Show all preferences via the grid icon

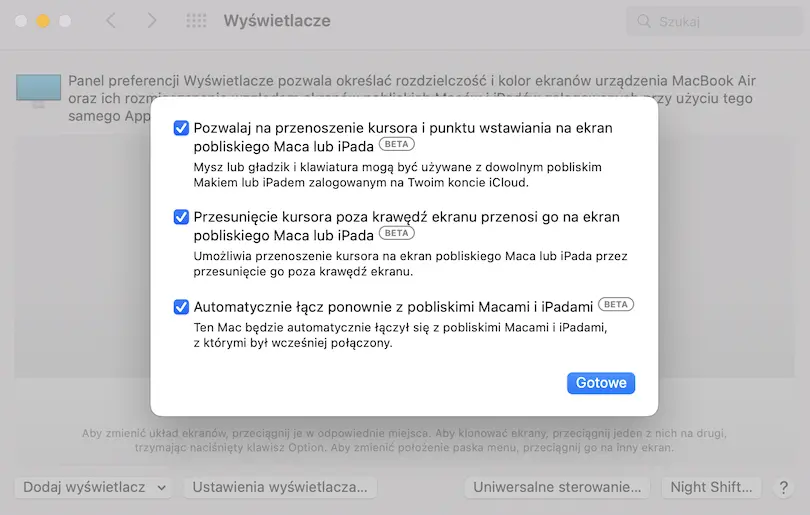point(196,21)
